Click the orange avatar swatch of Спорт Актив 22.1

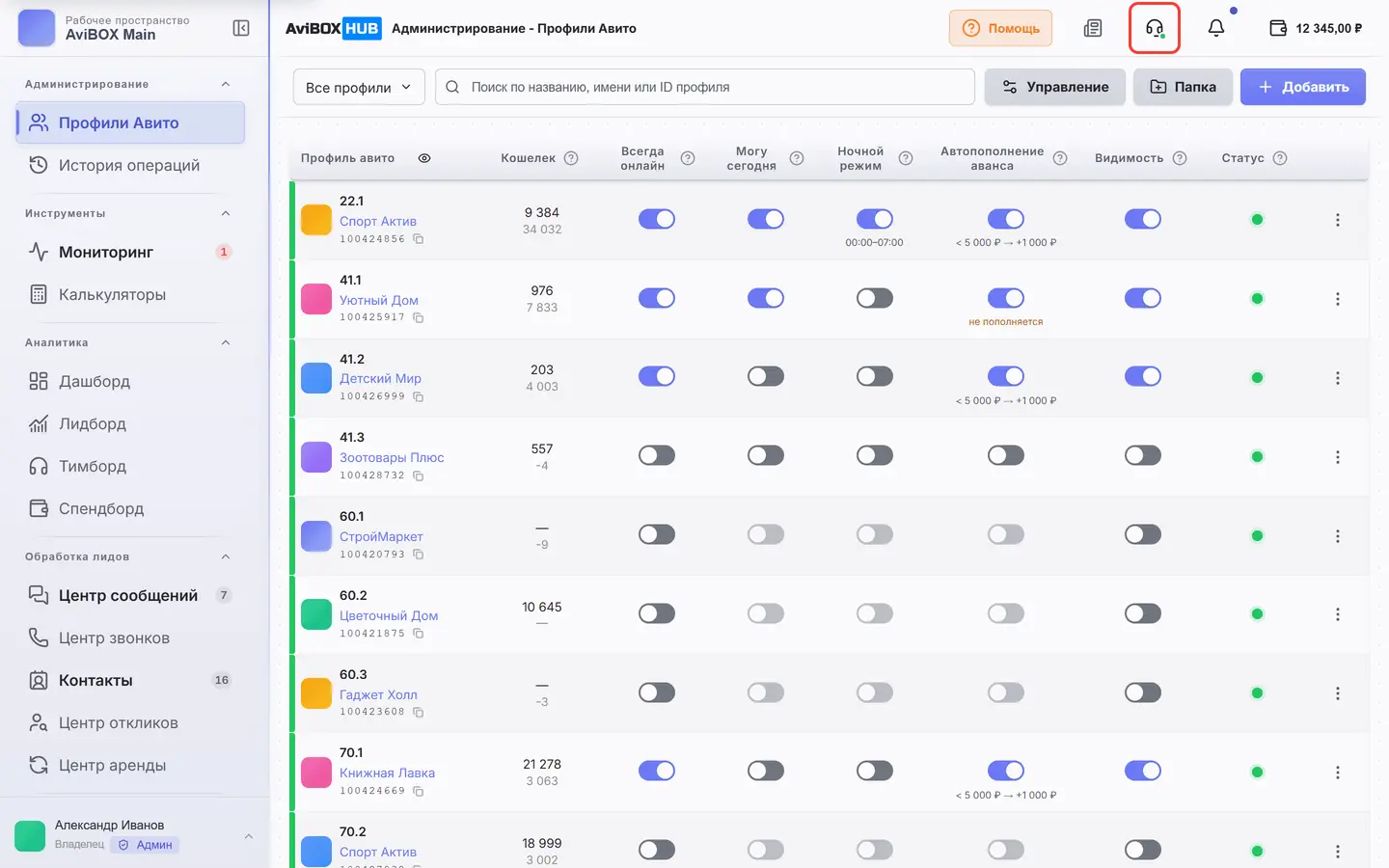pos(316,220)
